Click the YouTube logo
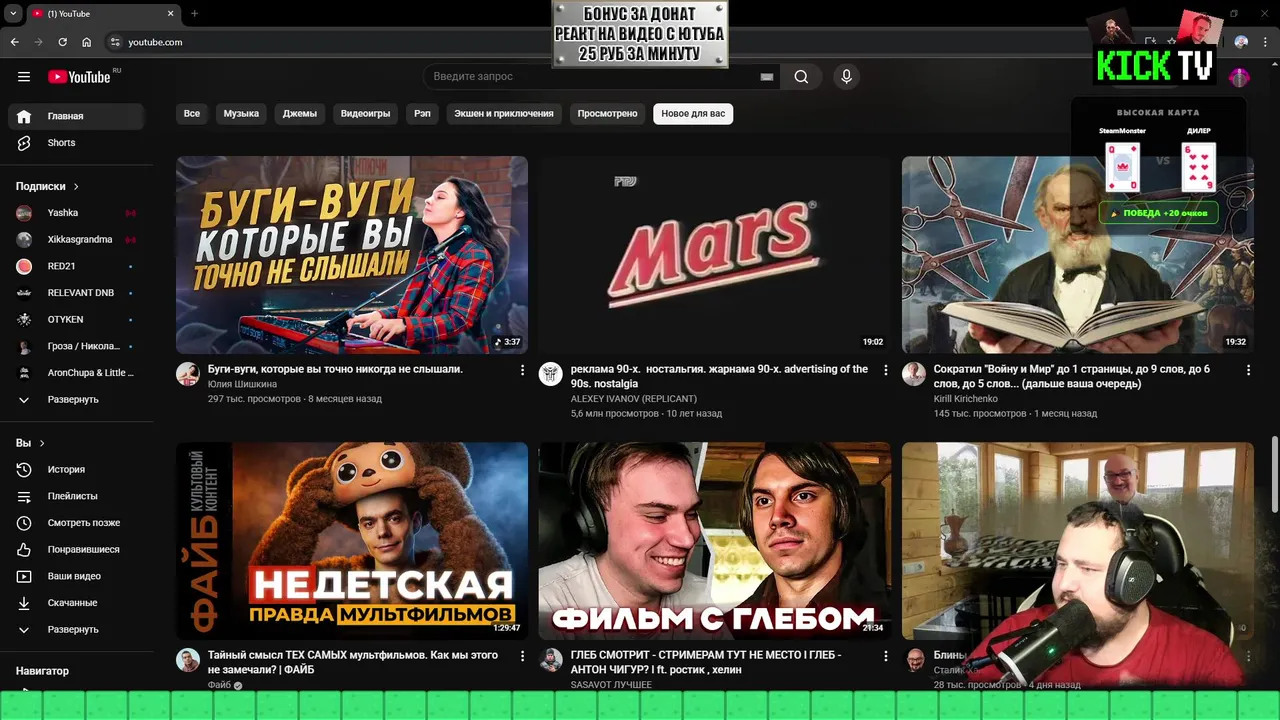Image resolution: width=1280 pixels, height=720 pixels. [x=79, y=77]
